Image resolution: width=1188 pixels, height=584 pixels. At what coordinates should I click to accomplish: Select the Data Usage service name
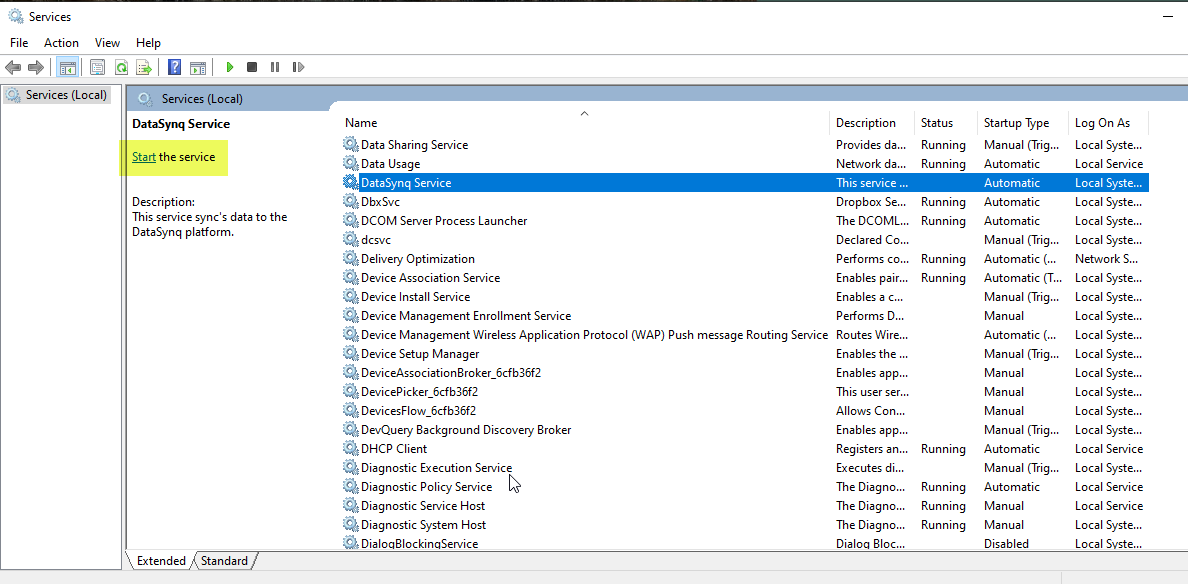tap(390, 164)
